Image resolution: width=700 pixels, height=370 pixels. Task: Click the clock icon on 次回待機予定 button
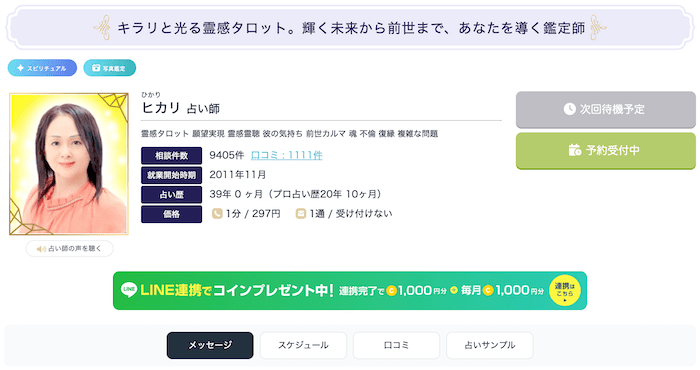point(569,109)
